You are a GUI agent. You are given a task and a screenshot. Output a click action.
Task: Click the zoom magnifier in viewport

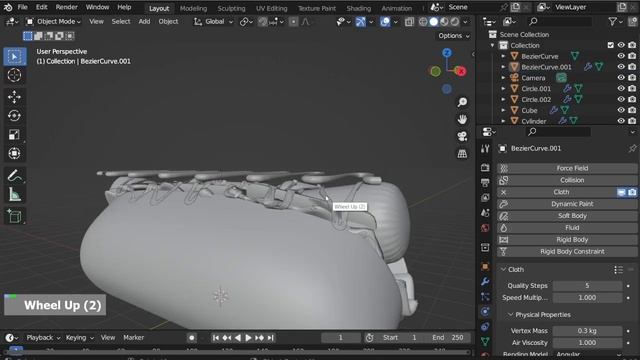click(462, 102)
